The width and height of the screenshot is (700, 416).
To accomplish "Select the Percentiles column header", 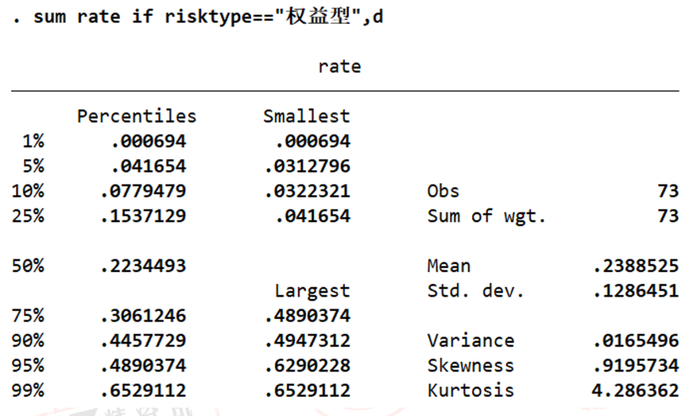I will coord(137,116).
